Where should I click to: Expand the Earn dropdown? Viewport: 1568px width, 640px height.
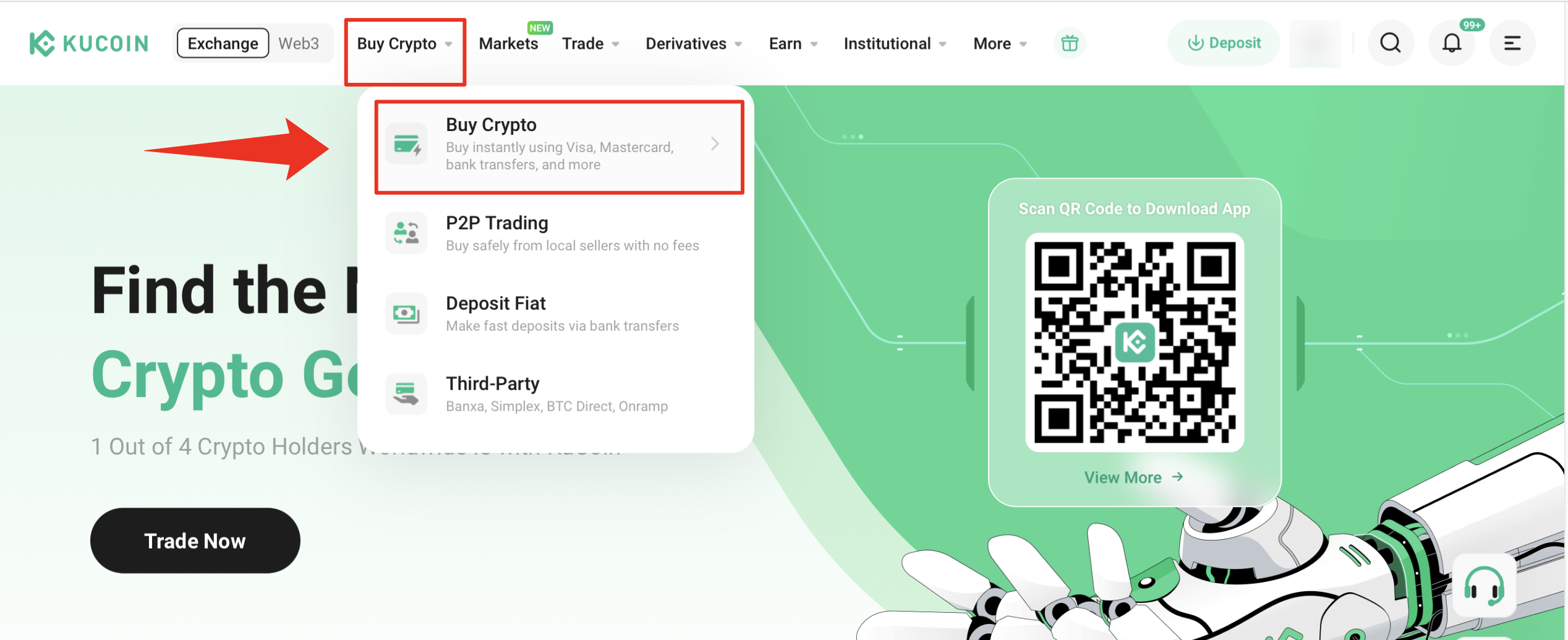tap(793, 43)
